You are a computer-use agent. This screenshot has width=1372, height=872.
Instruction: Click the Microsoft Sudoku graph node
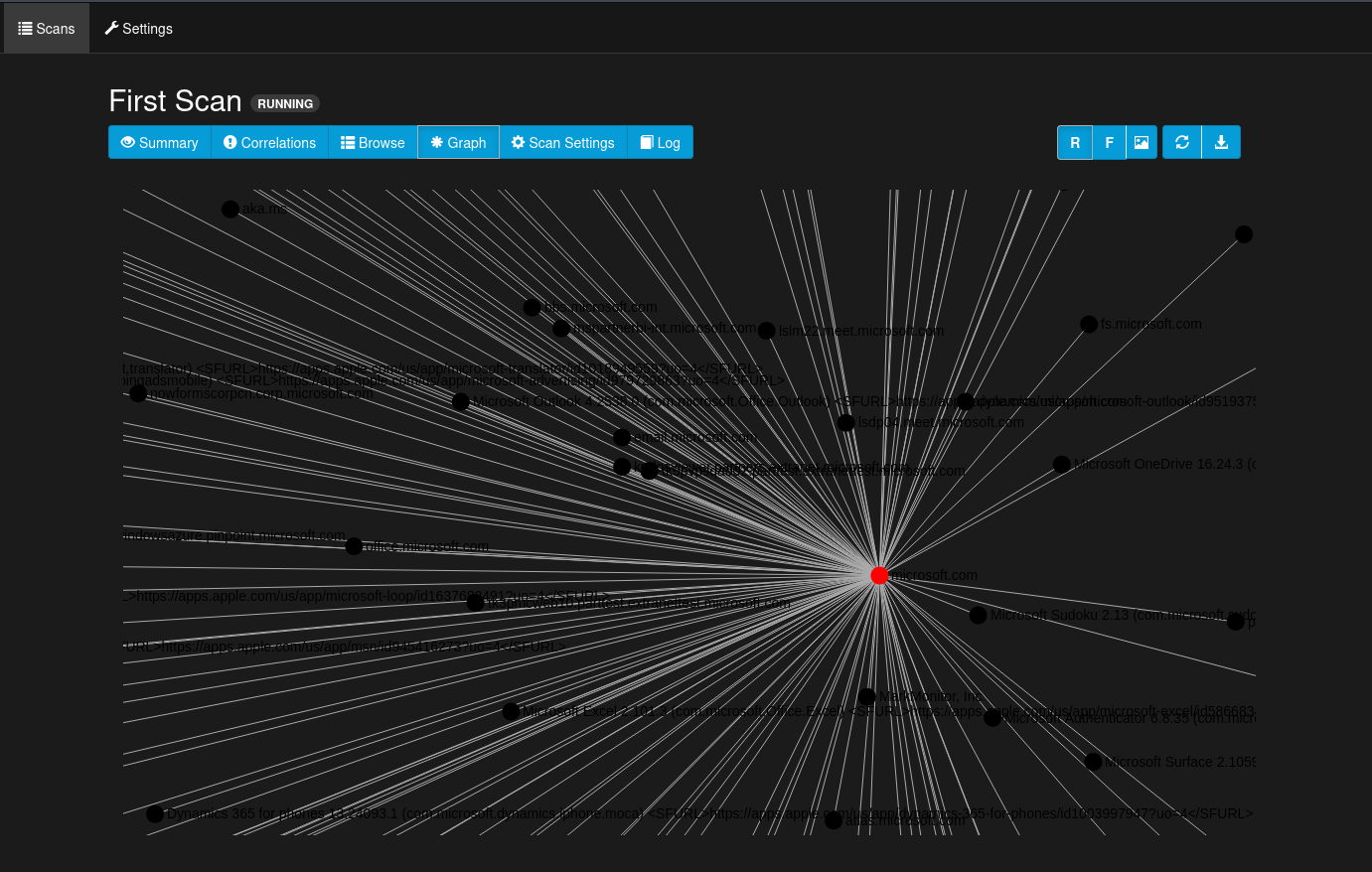[978, 615]
